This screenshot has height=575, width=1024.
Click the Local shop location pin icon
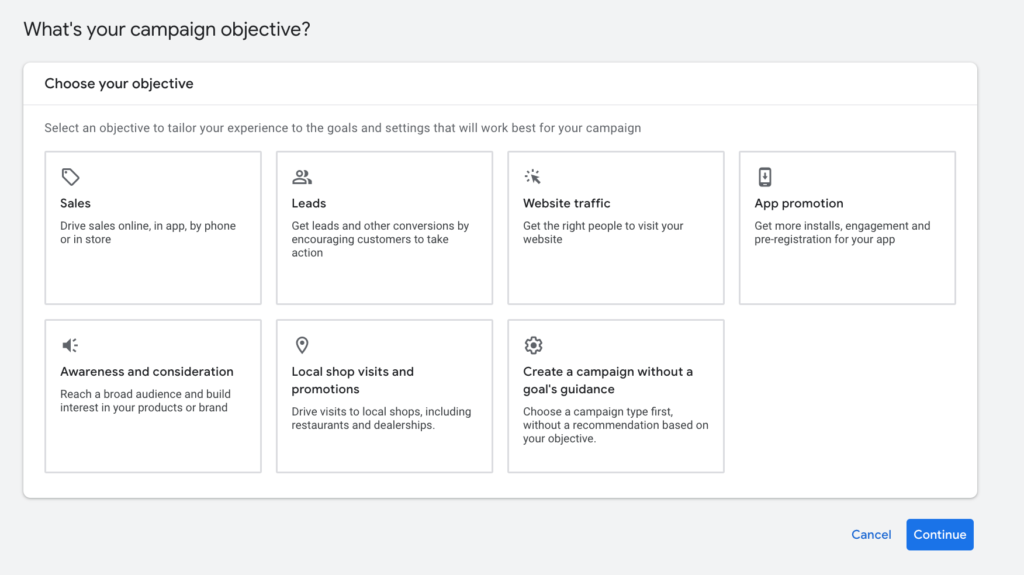point(302,345)
